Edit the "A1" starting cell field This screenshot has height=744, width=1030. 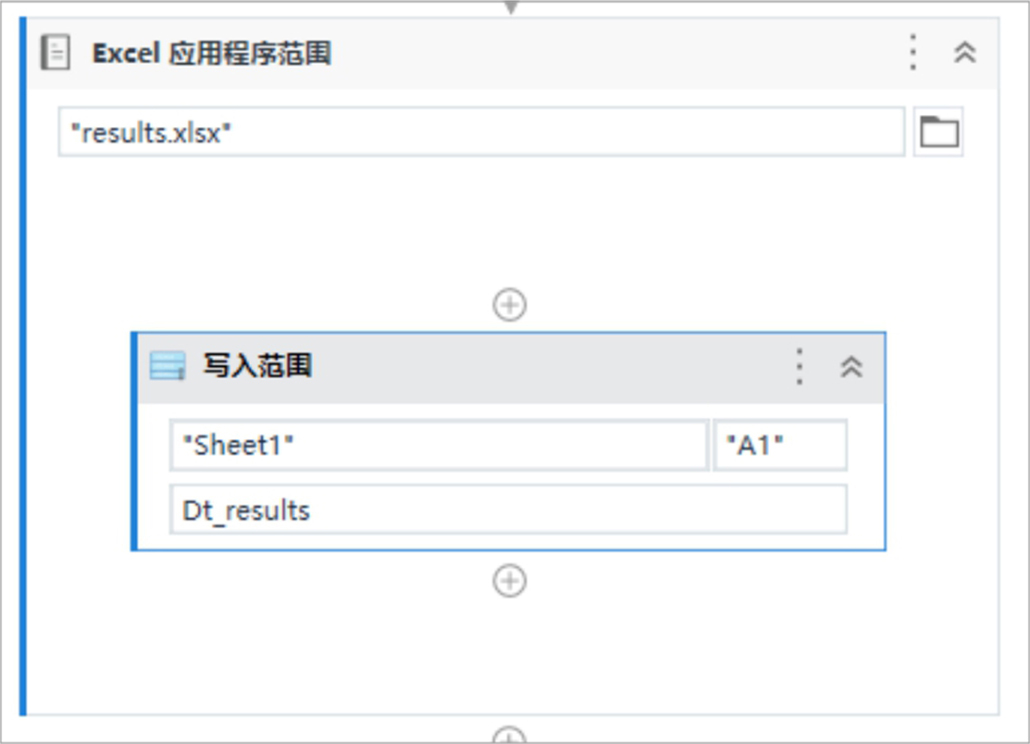click(x=780, y=445)
